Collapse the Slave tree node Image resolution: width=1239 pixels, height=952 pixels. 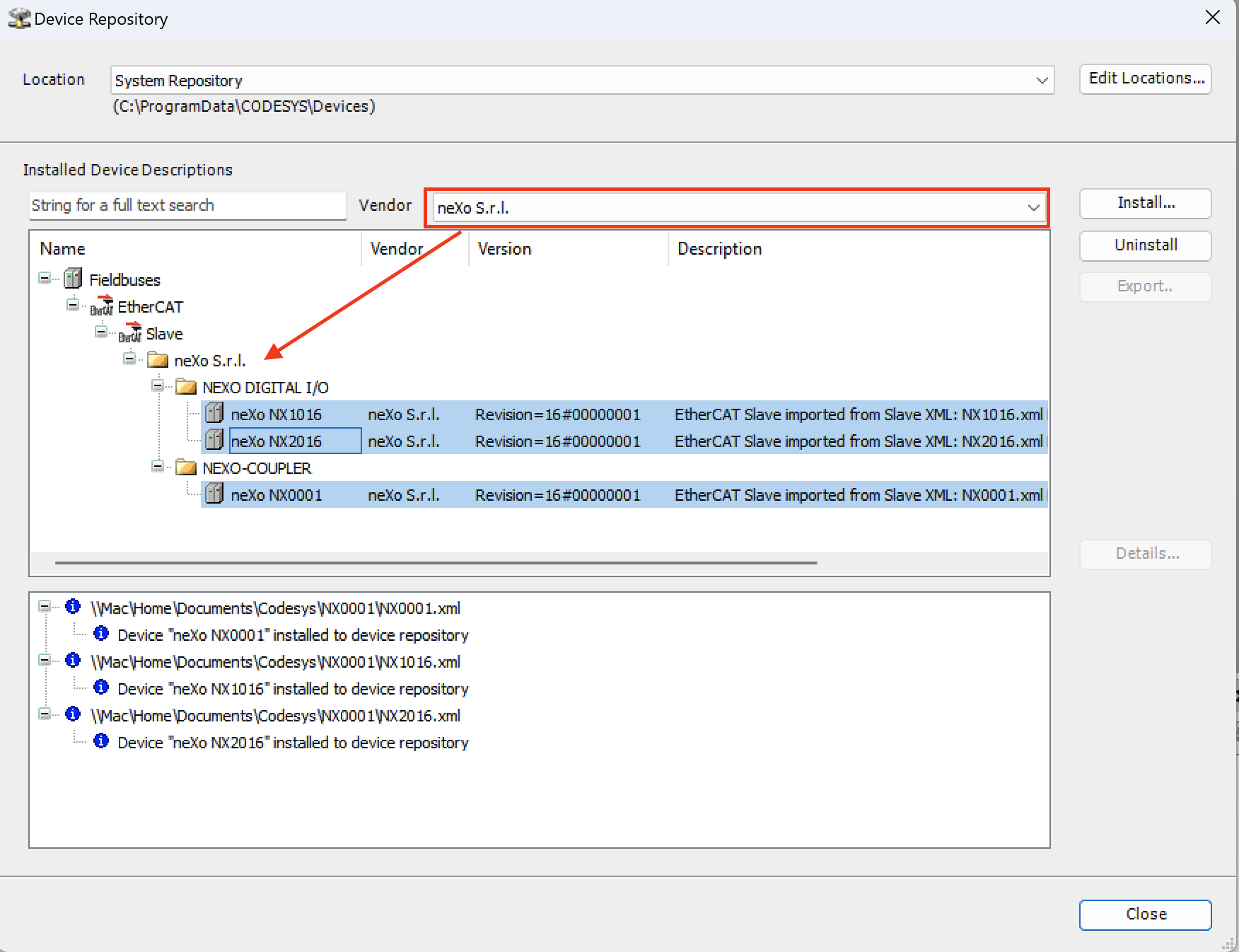click(x=101, y=332)
